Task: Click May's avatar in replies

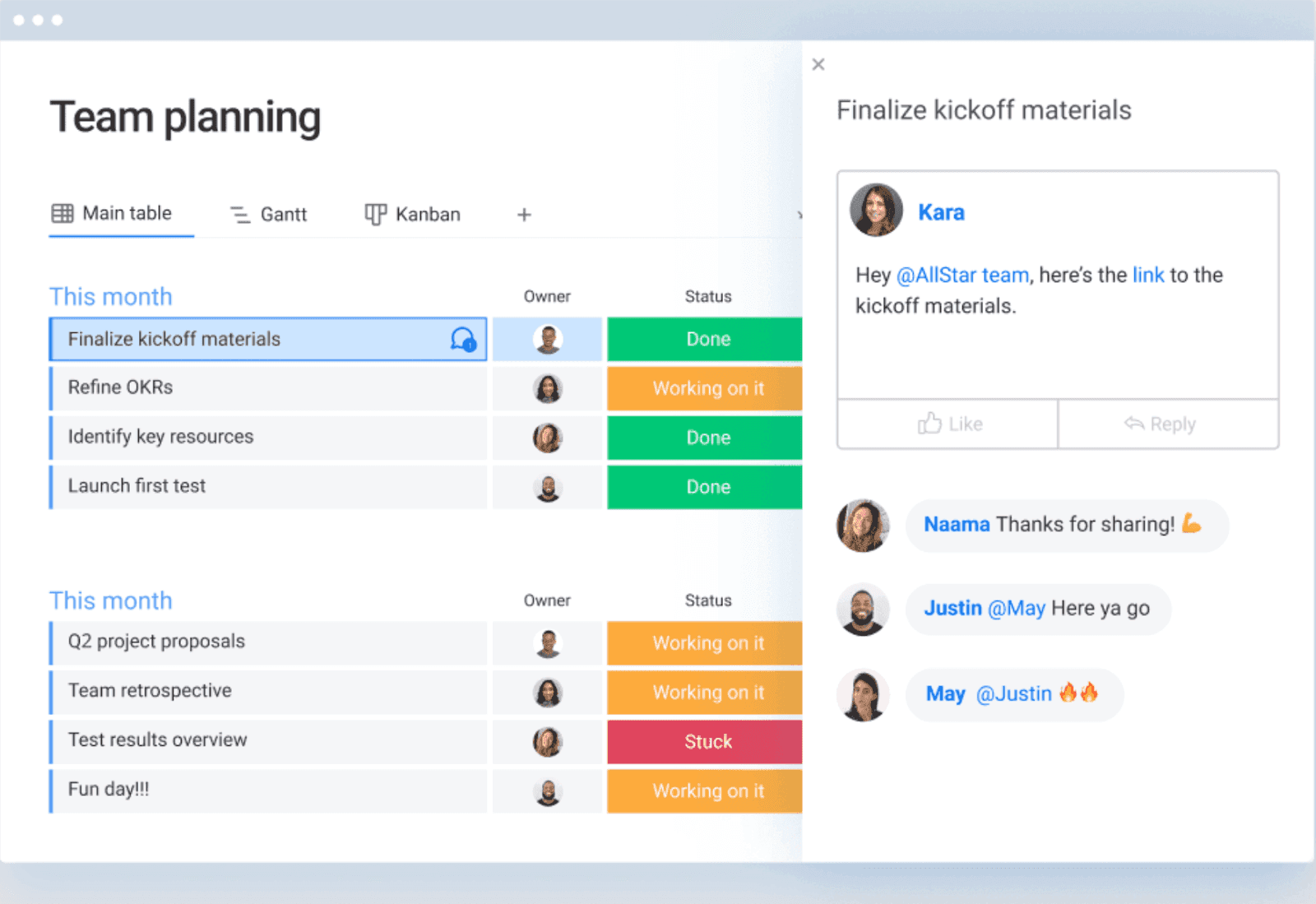Action: coord(863,695)
